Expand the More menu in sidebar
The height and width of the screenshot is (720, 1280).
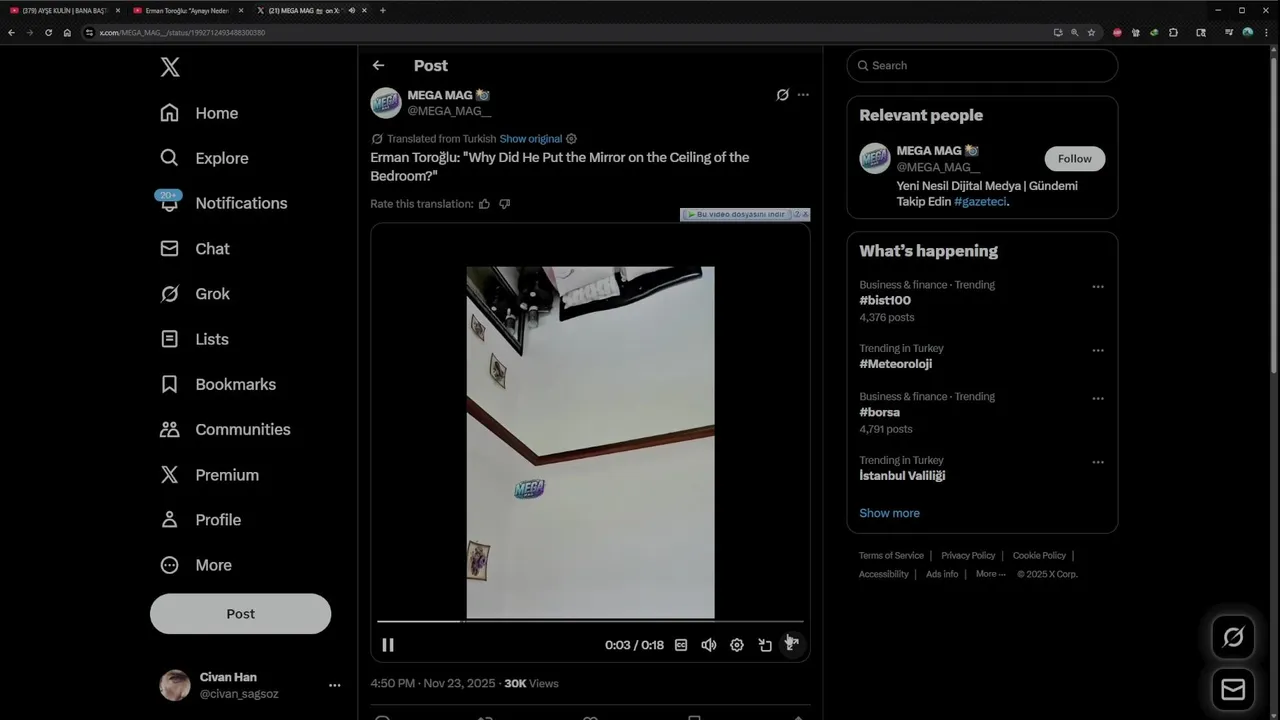point(196,565)
